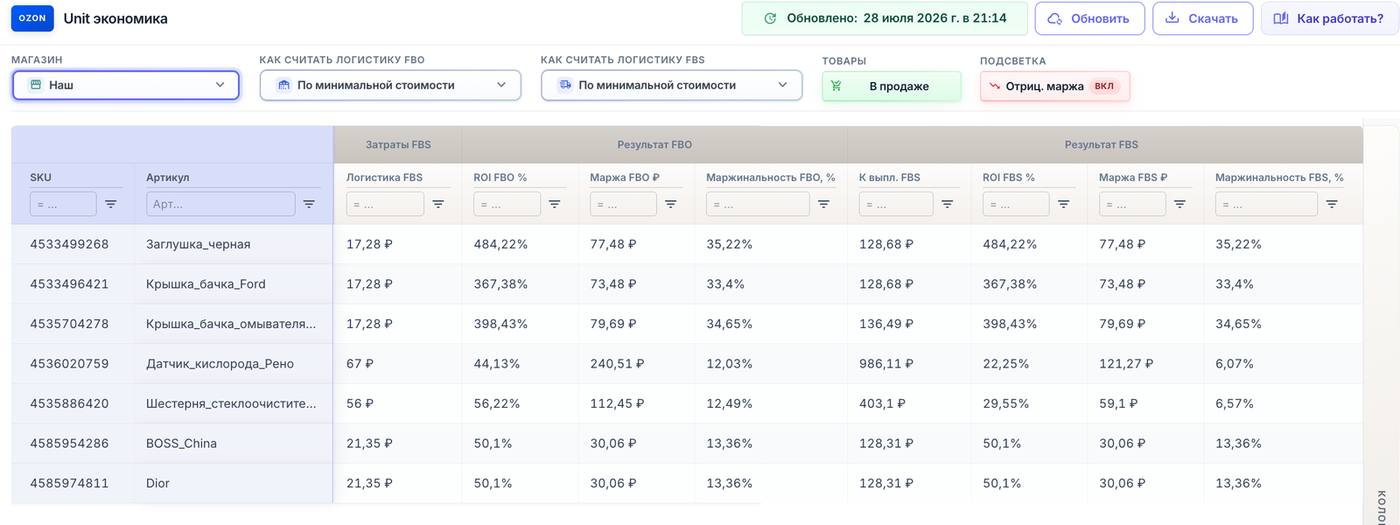The height and width of the screenshot is (525, 1400).
Task: Open the Как работать? help button
Action: click(1329, 18)
